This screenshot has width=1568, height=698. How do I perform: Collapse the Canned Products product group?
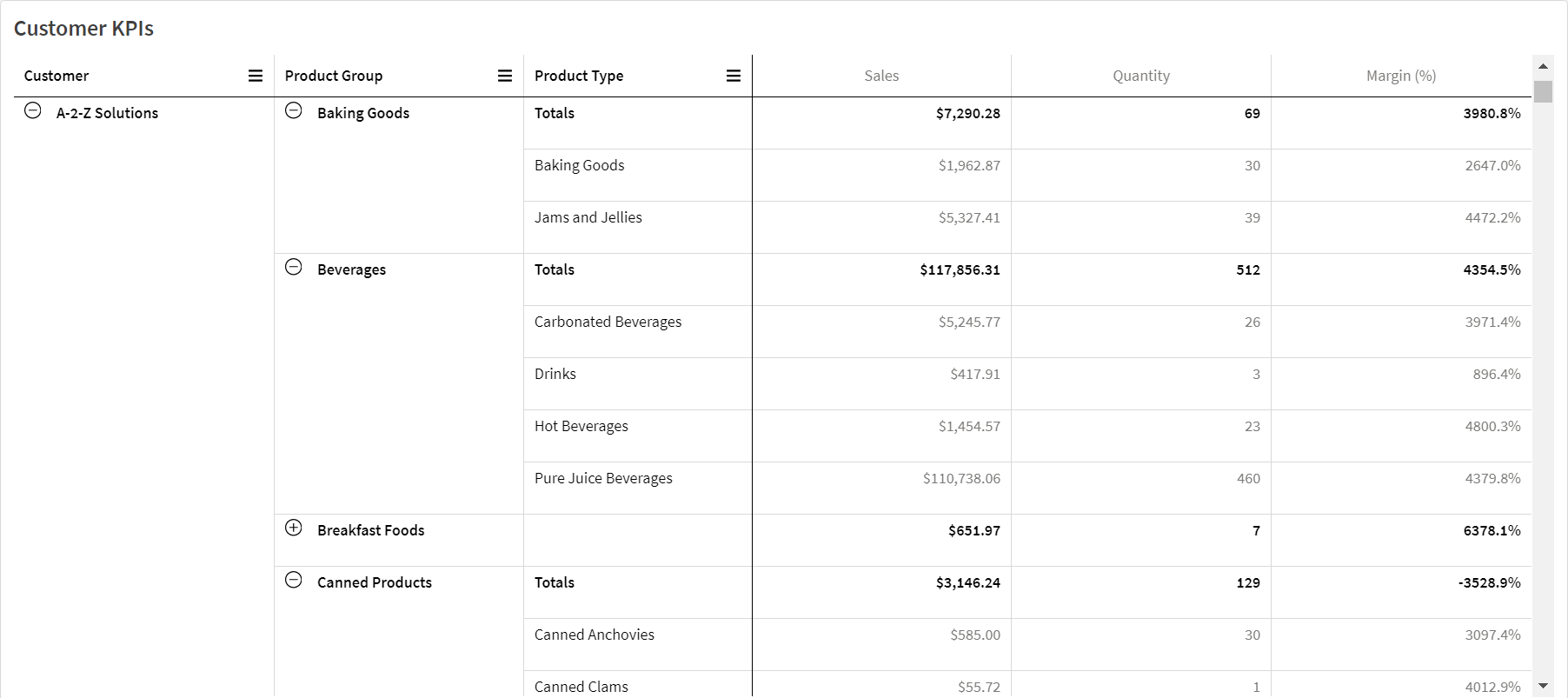(294, 580)
